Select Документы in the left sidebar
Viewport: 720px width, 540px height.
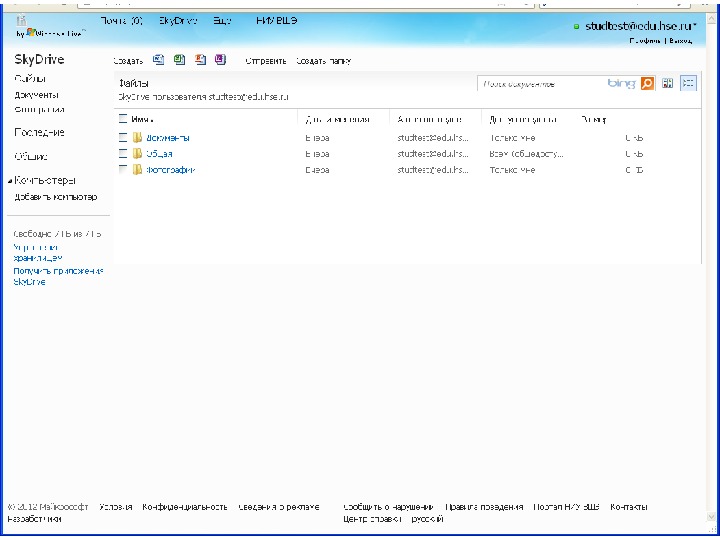pyautogui.click(x=36, y=95)
